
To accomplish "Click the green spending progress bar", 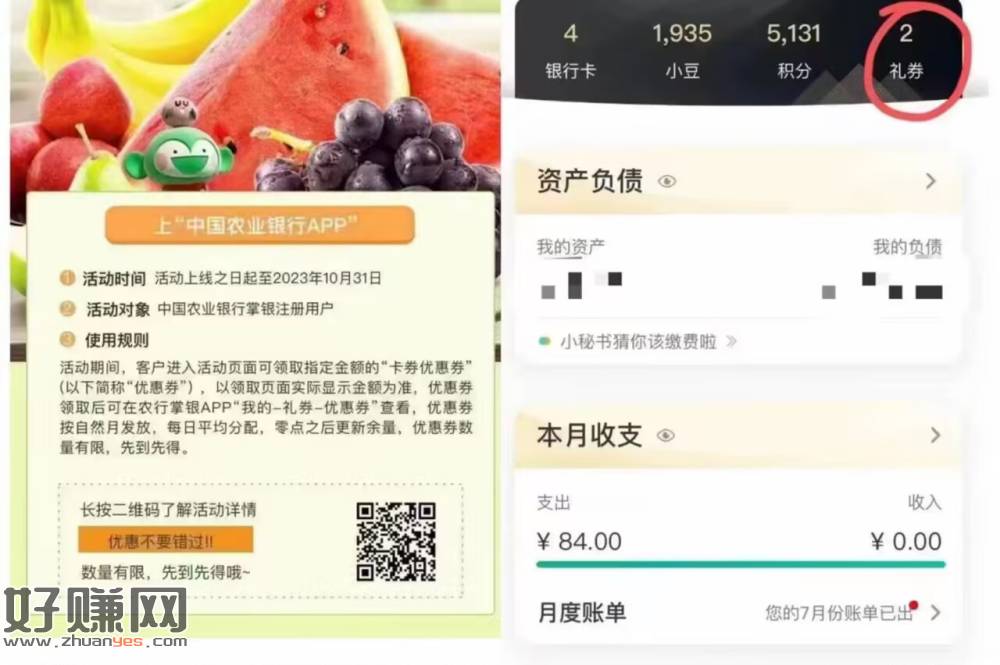I will click(740, 564).
